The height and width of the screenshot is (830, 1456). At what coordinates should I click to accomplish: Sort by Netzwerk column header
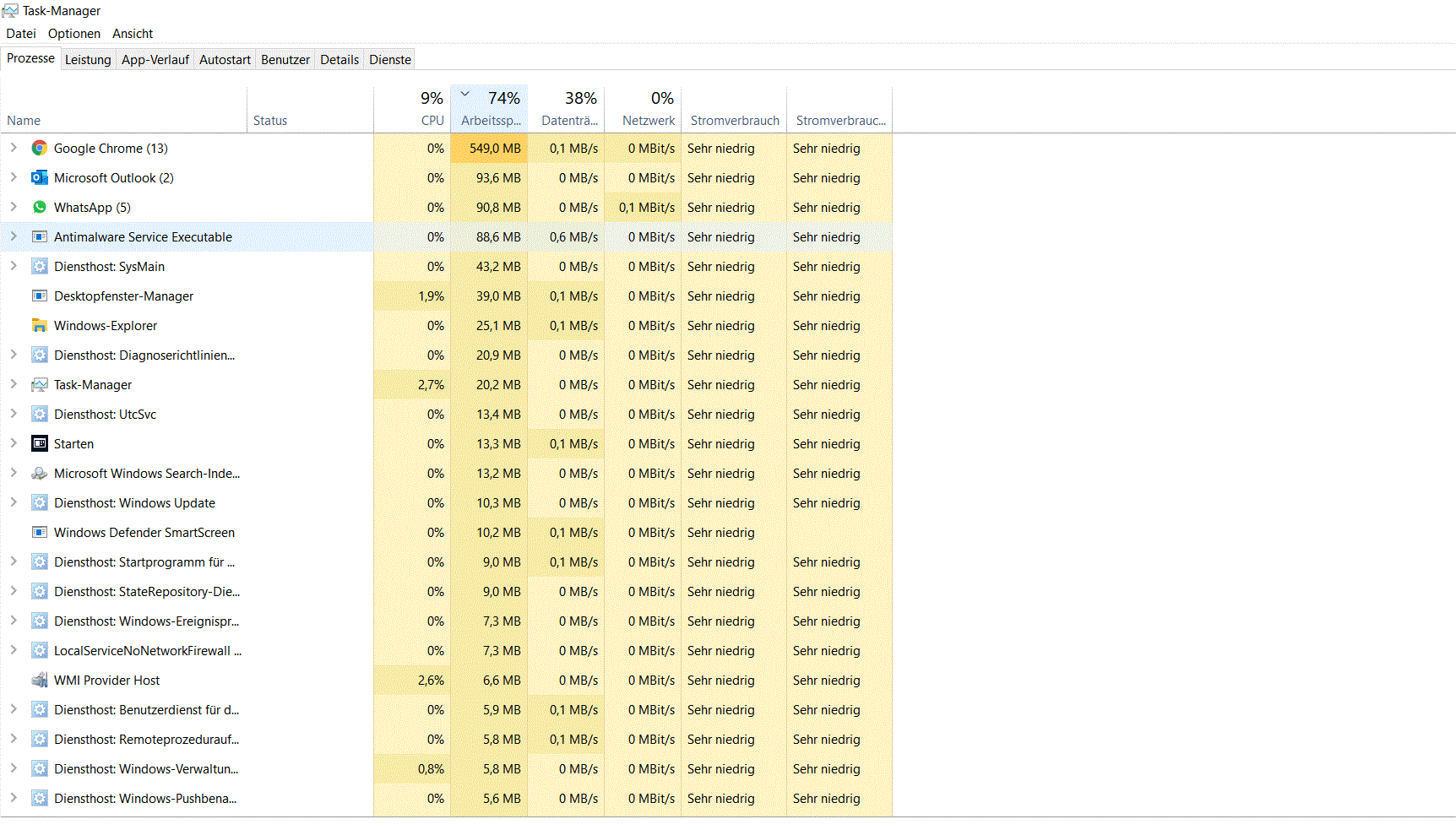643,110
